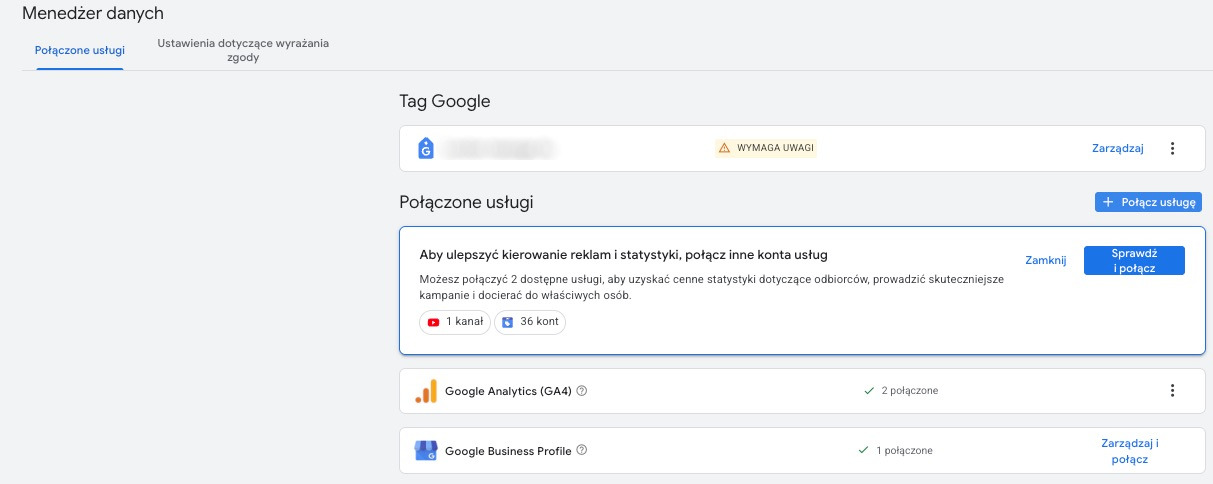Click the Menedżer danych page title
Screen dimensions: 1213x484
tap(93, 13)
